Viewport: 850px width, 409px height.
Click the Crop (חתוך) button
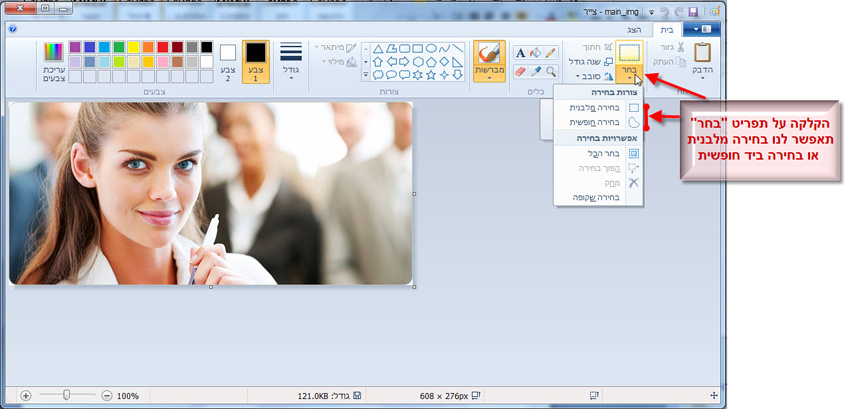tap(597, 47)
